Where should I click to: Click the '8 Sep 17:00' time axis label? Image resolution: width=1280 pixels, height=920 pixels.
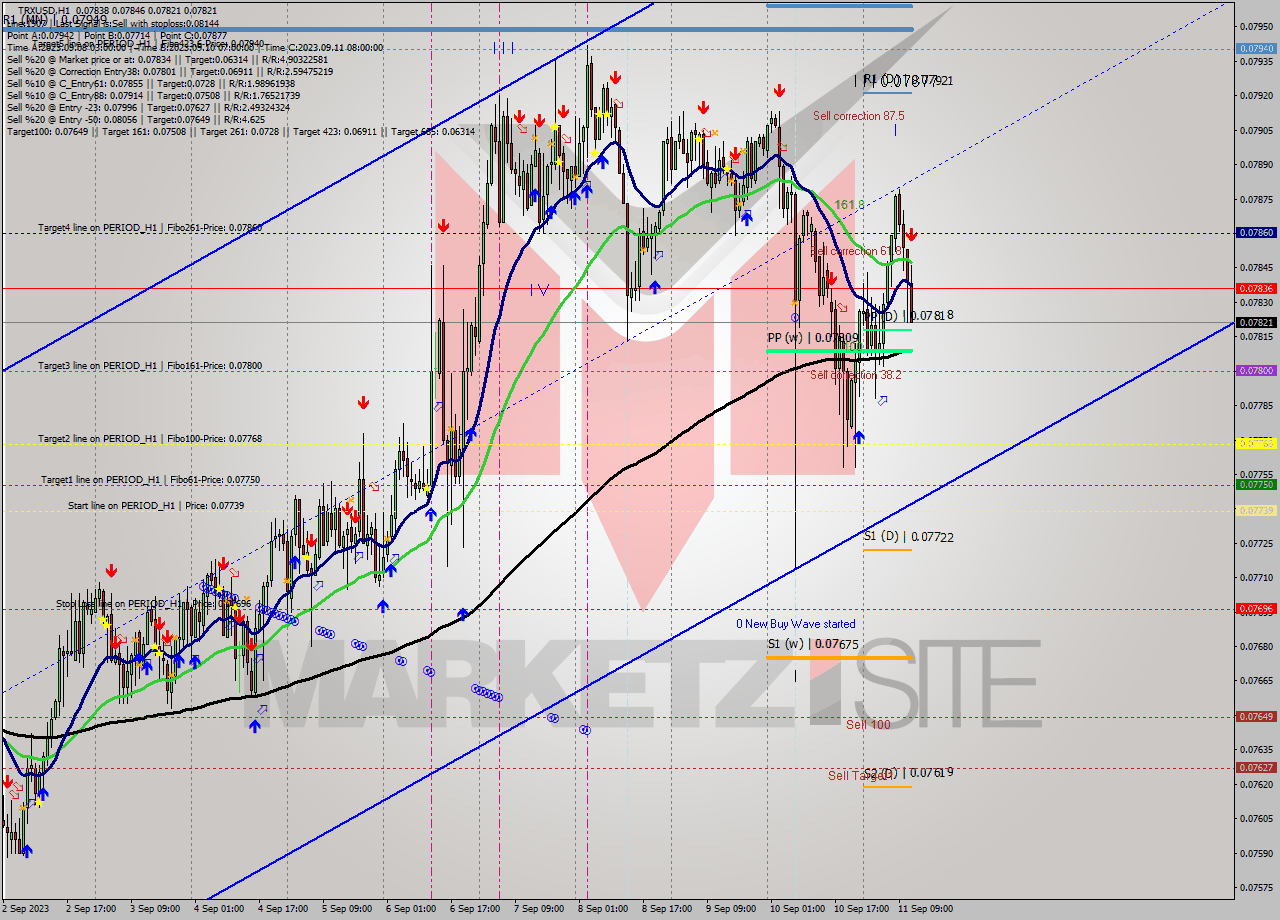(x=667, y=909)
